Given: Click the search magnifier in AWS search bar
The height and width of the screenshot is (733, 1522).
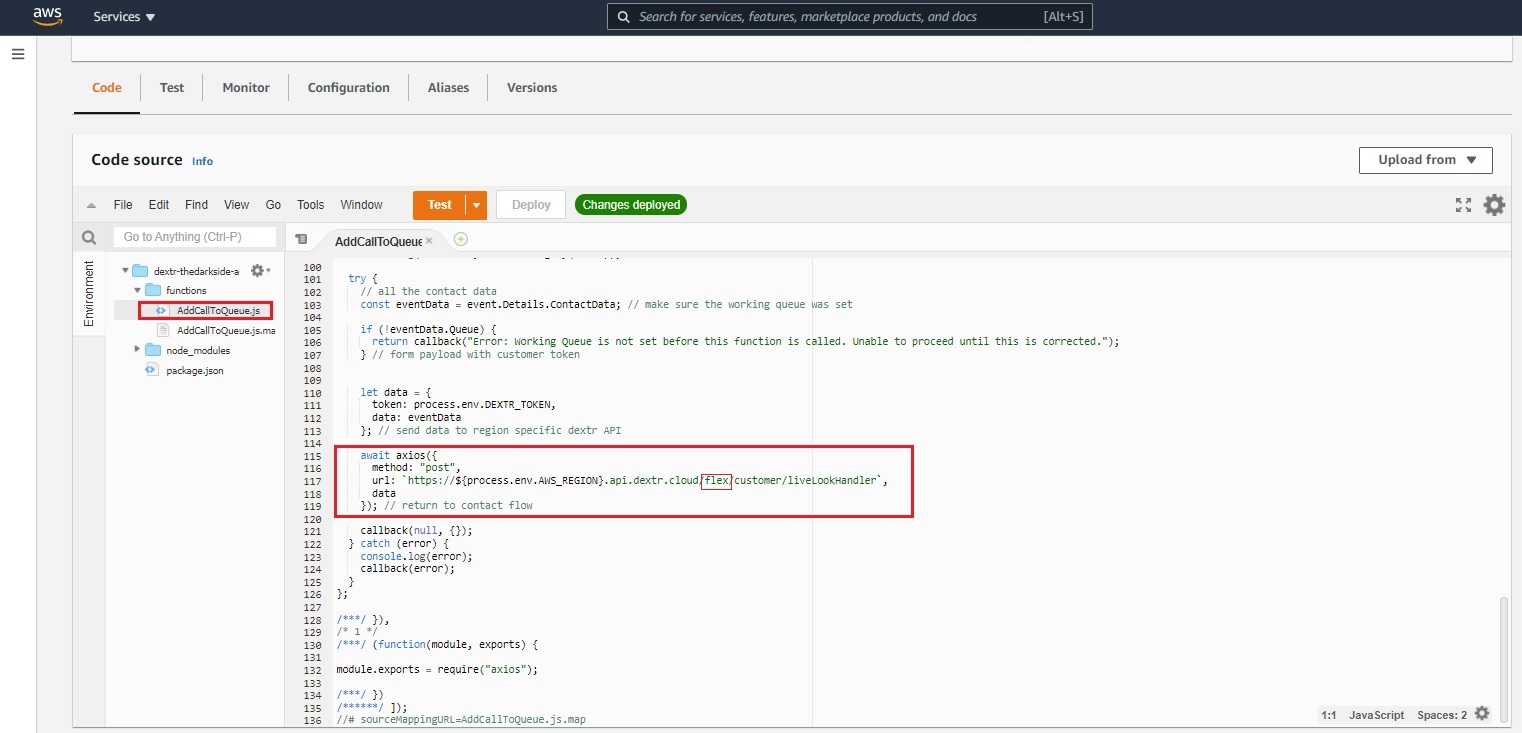Looking at the screenshot, I should 623,17.
